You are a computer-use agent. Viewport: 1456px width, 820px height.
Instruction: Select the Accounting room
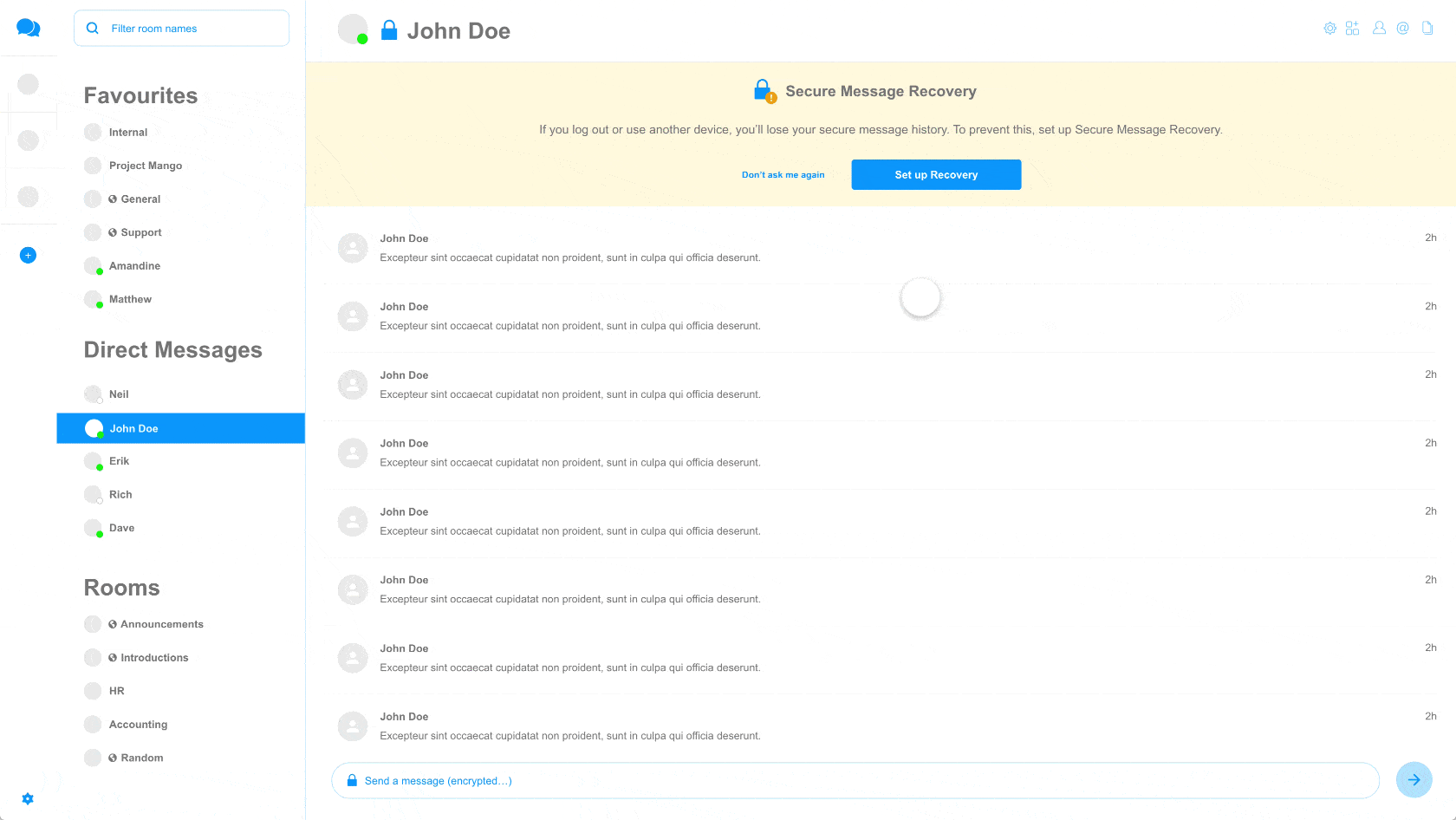[138, 725]
